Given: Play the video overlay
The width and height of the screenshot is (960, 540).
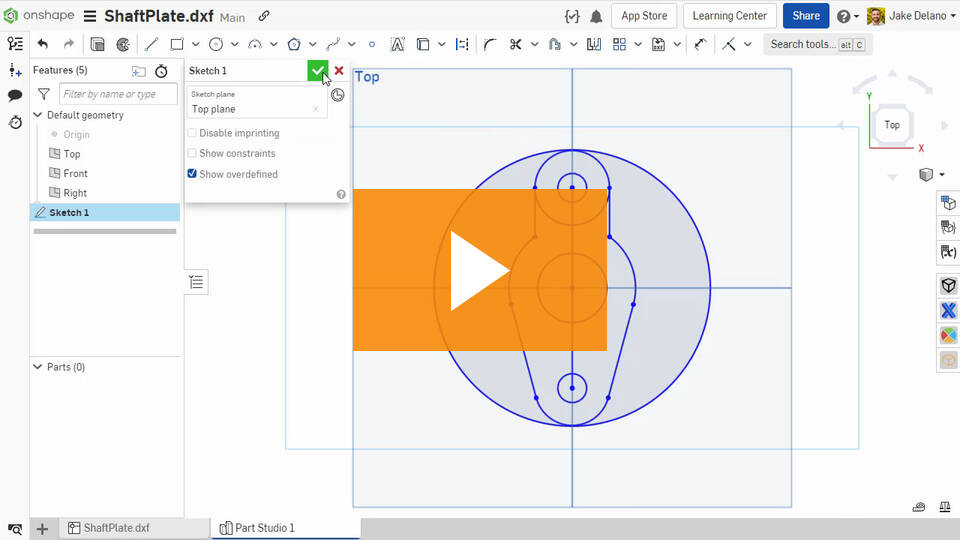Looking at the screenshot, I should (479, 270).
